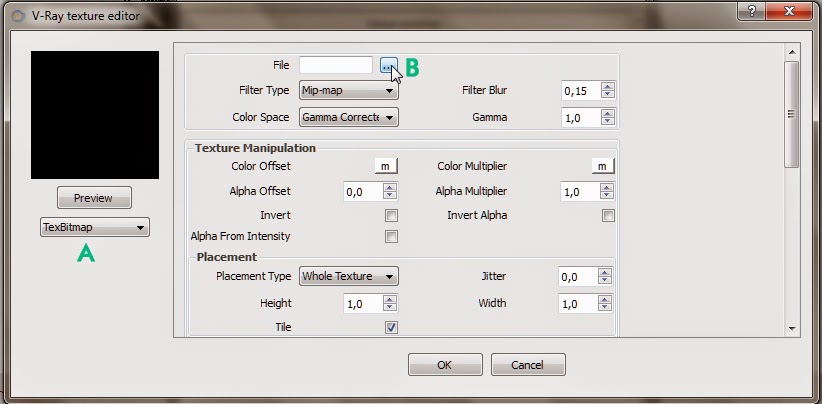The image size is (822, 404).
Task: Toggle the Invert checkbox
Action: (x=391, y=215)
